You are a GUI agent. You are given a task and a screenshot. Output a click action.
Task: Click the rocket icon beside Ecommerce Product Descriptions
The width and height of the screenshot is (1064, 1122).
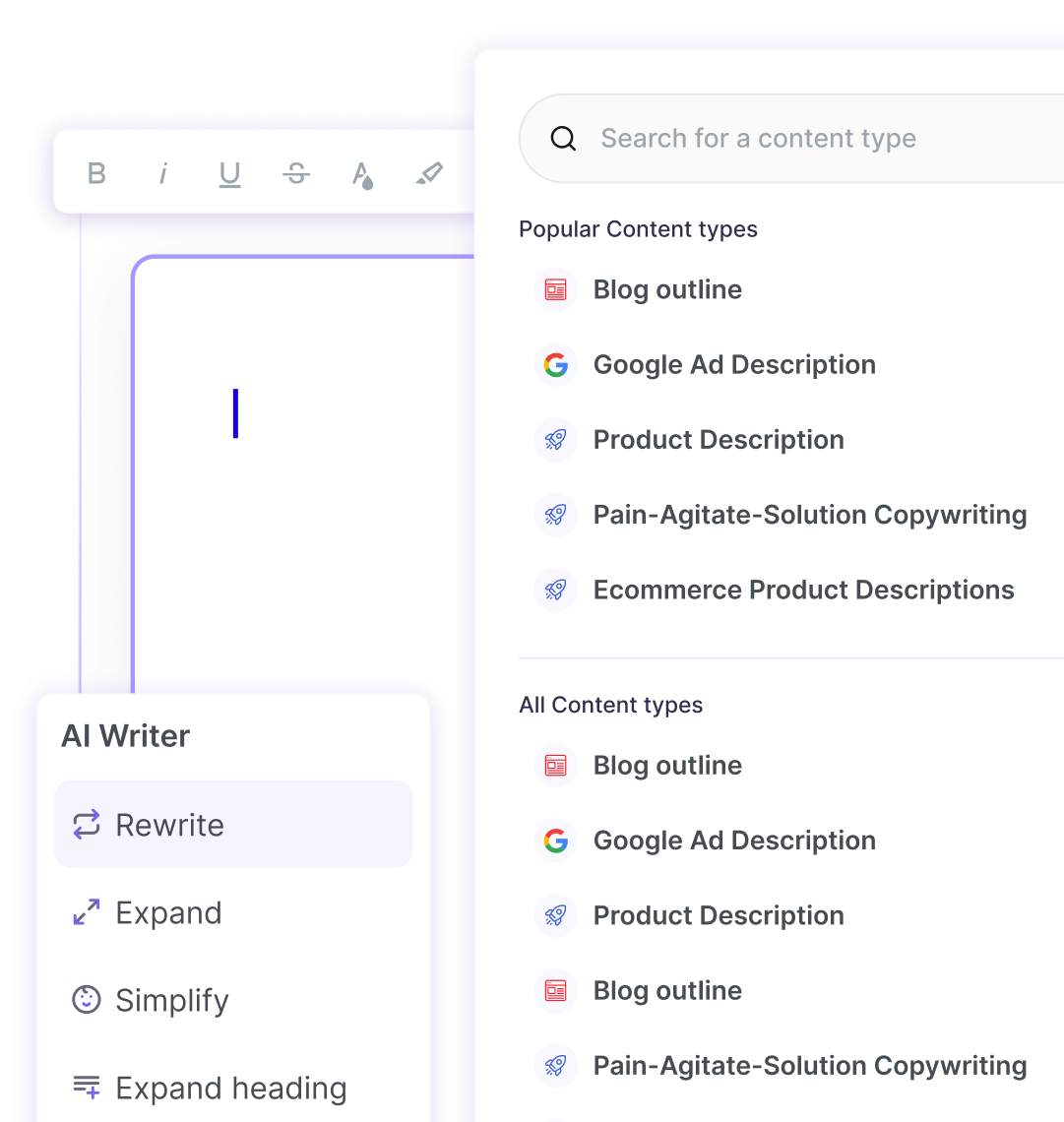[556, 591]
